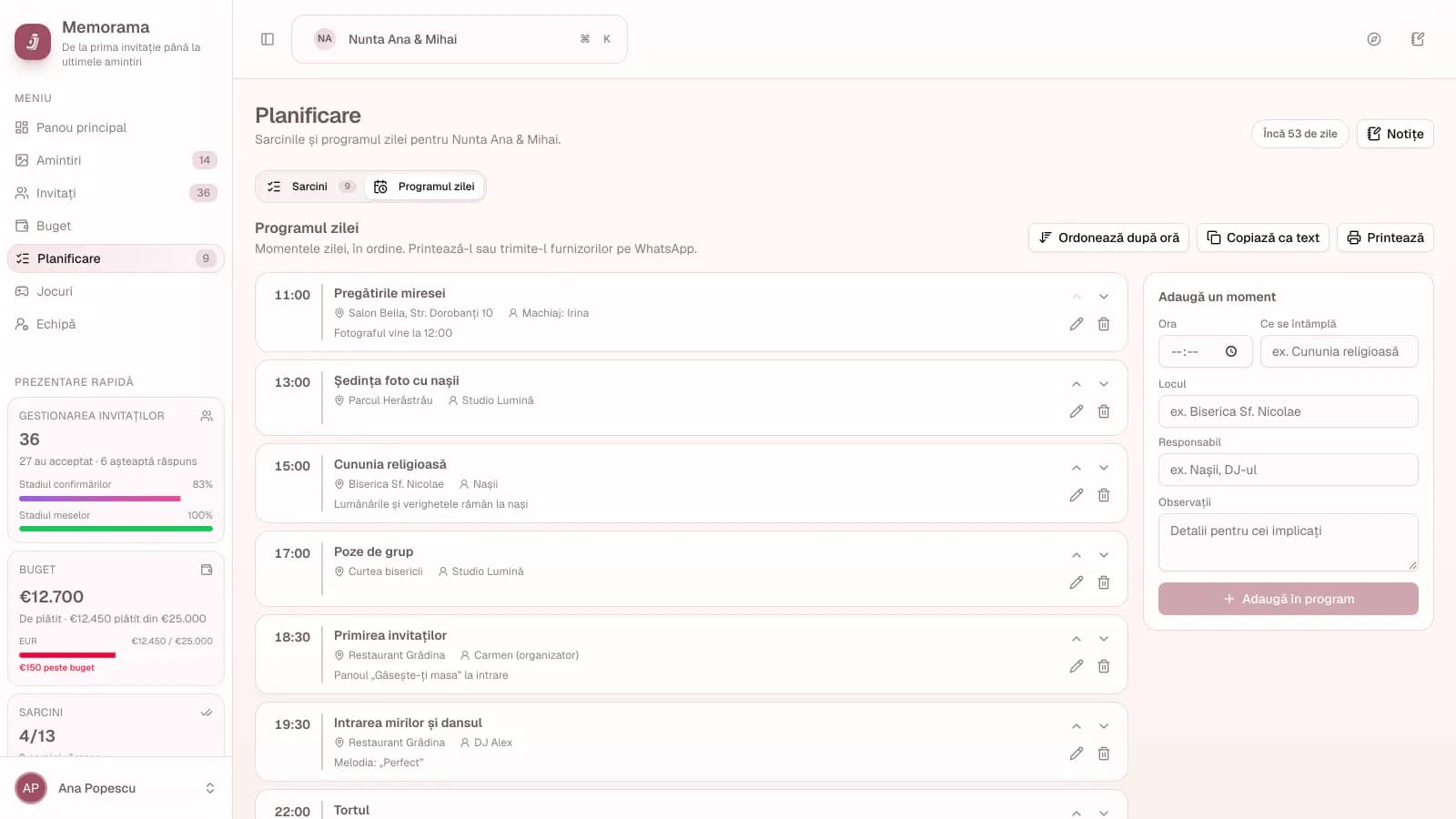1456x819 pixels.
Task: Delete the Pregătirile miresei moment
Action: tap(1104, 324)
